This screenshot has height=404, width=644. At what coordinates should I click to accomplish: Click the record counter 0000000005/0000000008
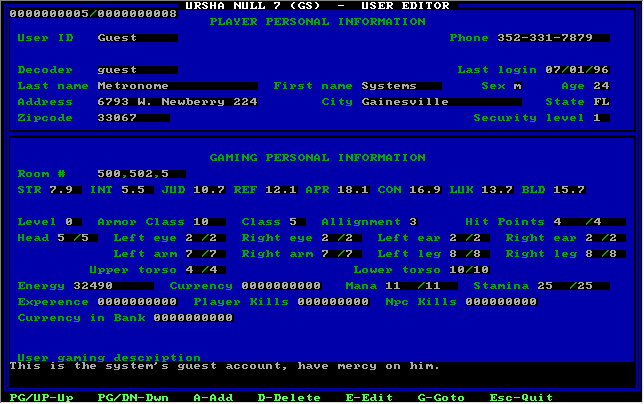(93, 14)
